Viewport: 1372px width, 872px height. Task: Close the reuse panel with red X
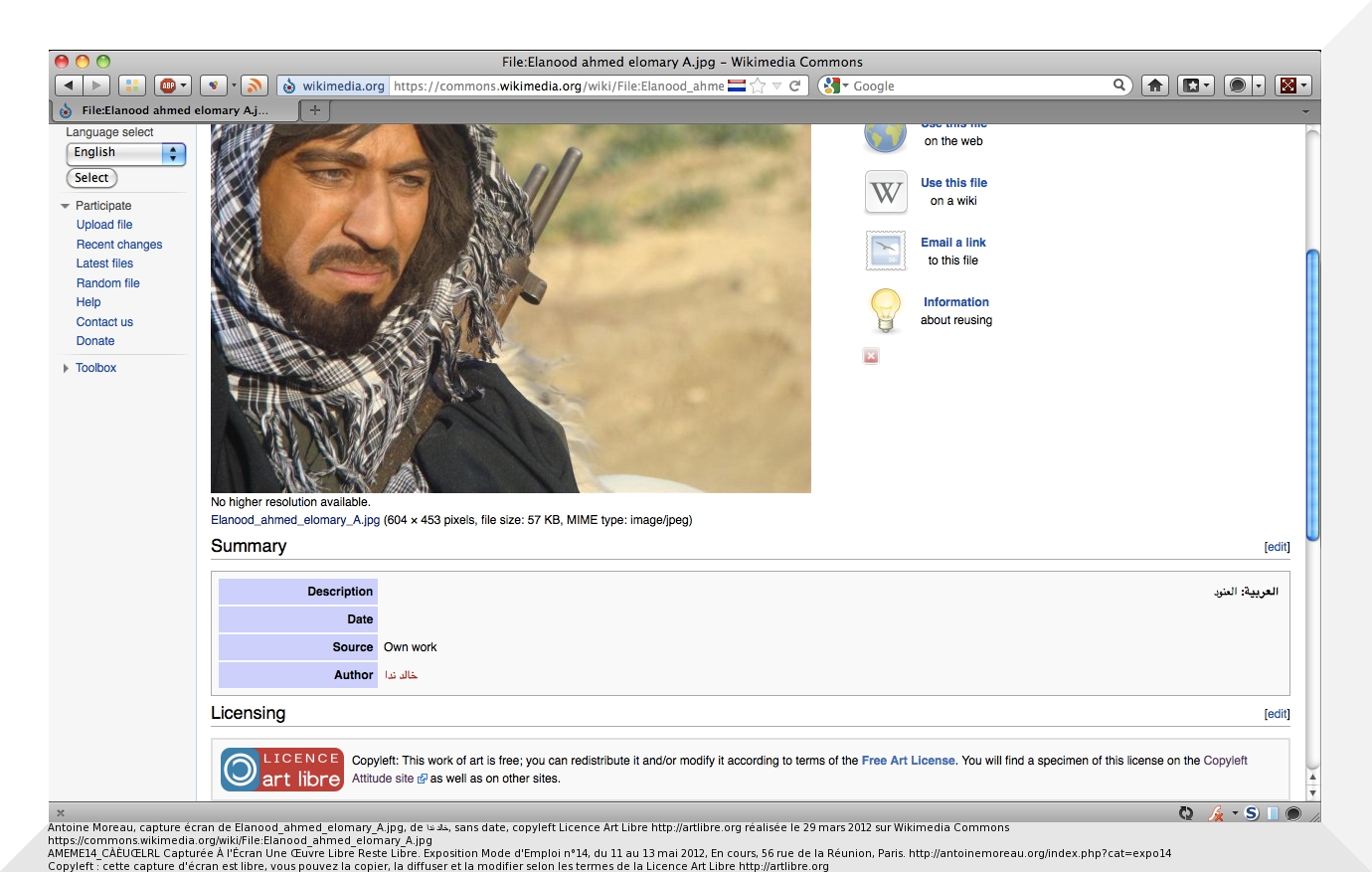coord(871,356)
